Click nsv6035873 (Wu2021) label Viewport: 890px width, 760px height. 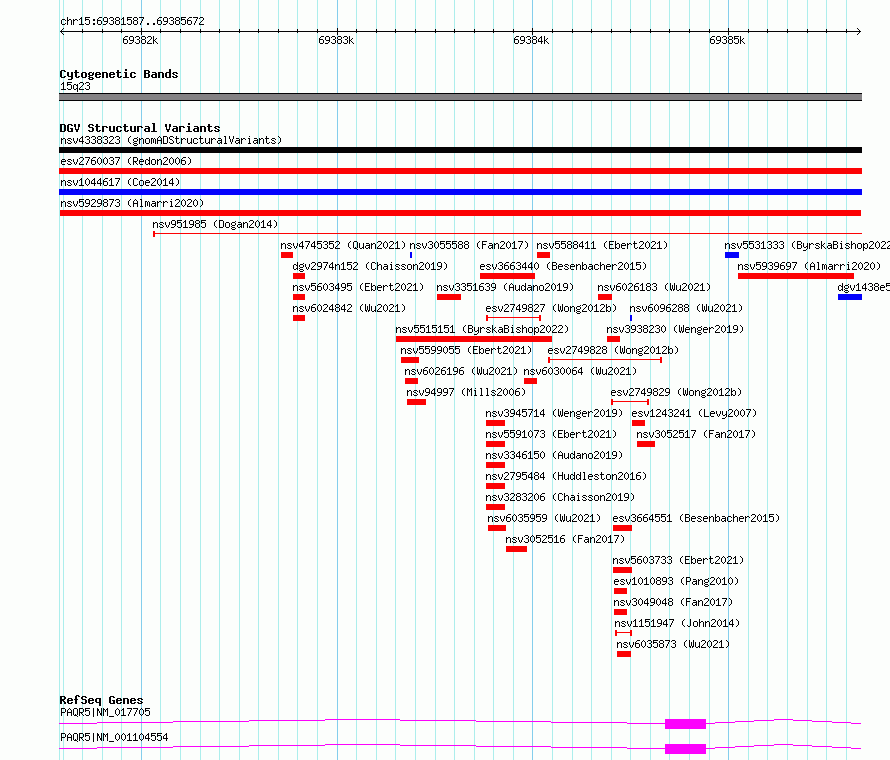click(673, 644)
